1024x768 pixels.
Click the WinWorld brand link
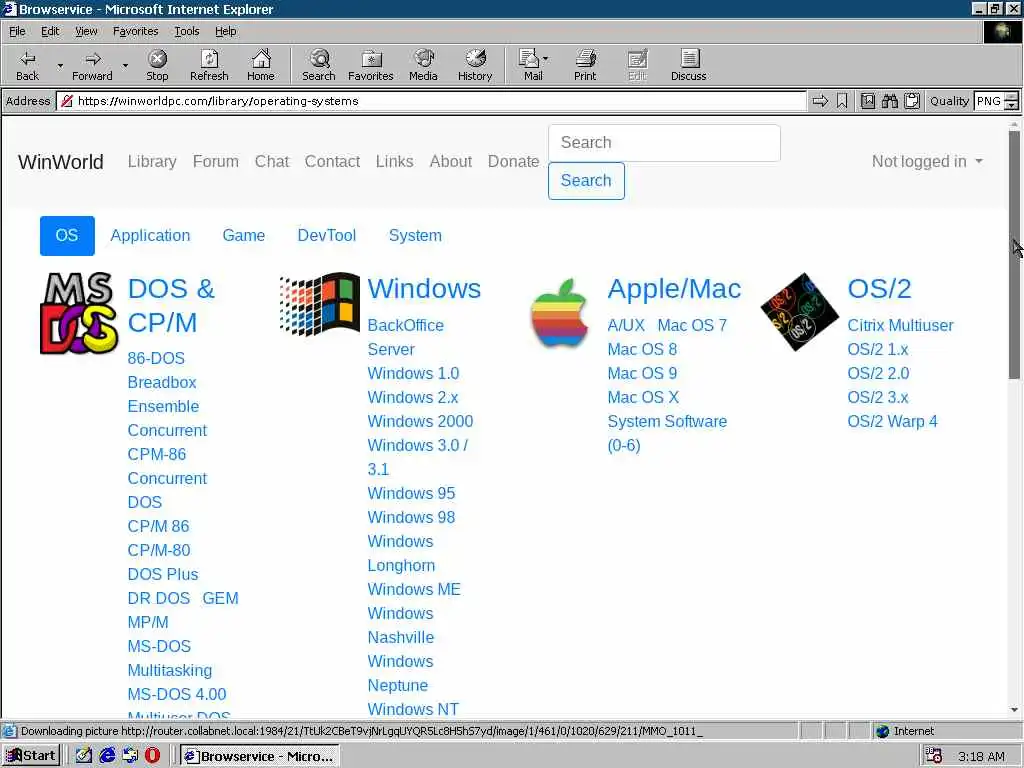(61, 162)
